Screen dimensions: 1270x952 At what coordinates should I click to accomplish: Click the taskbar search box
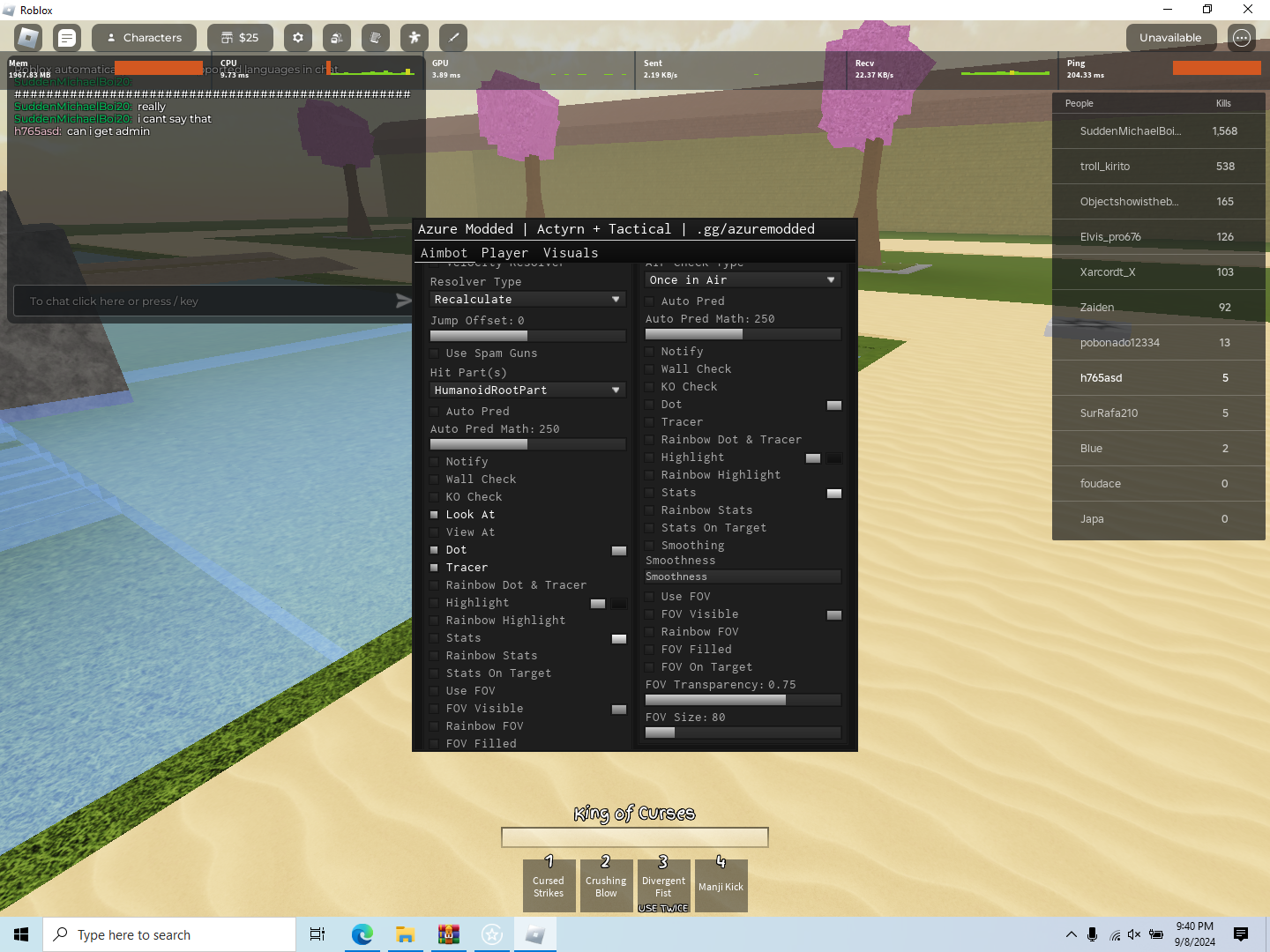pyautogui.click(x=169, y=934)
